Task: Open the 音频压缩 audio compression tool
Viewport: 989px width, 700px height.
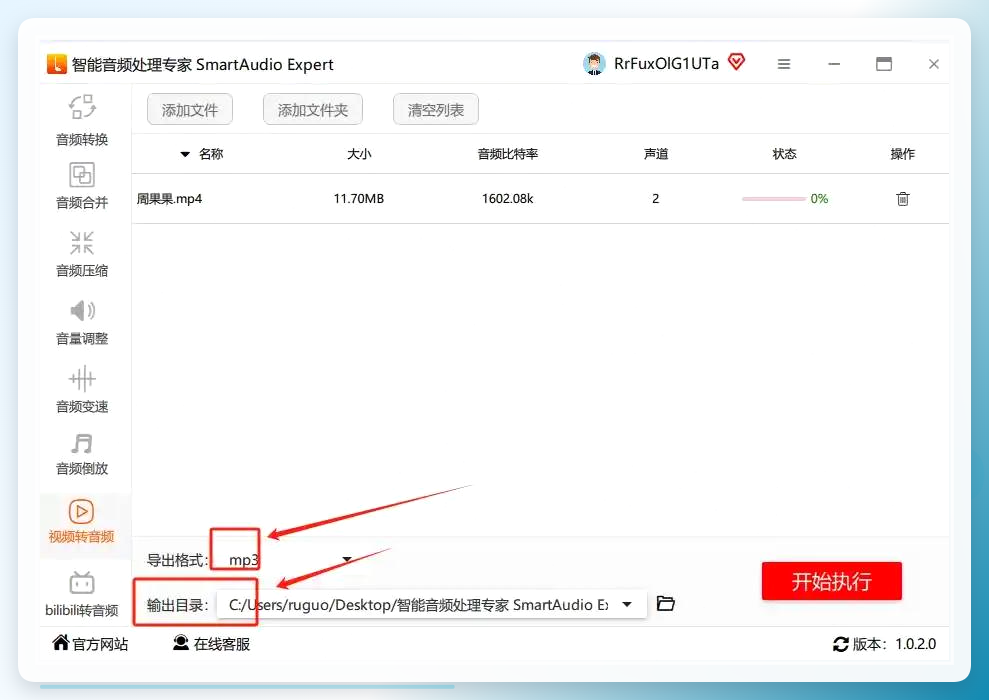Action: pos(82,254)
